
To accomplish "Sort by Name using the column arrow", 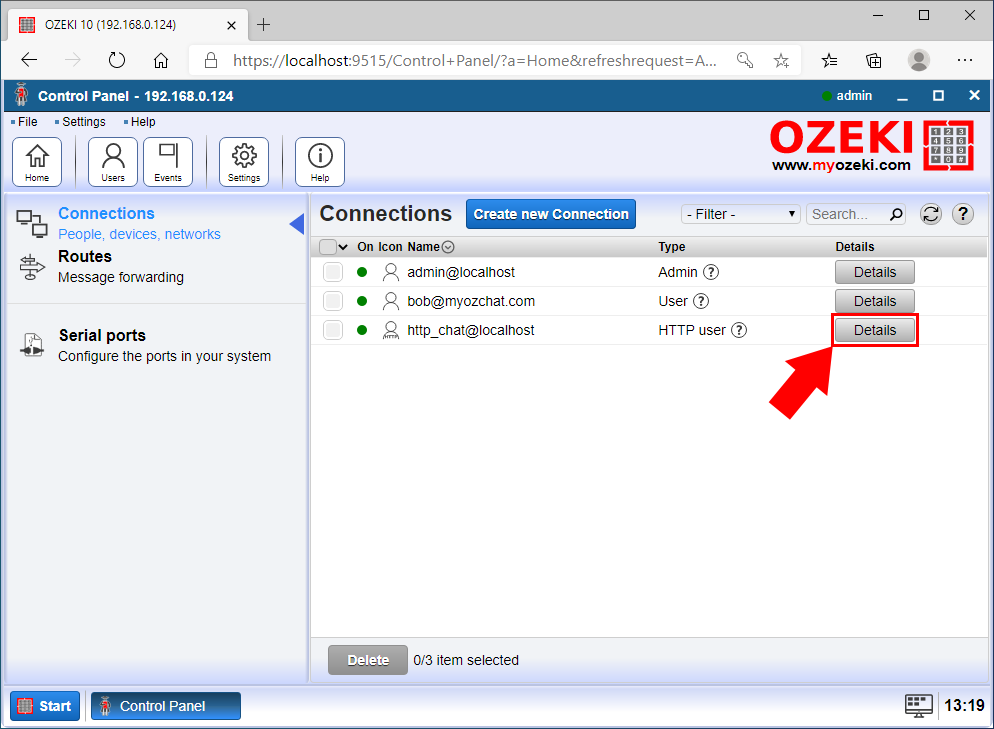I will pyautogui.click(x=447, y=246).
